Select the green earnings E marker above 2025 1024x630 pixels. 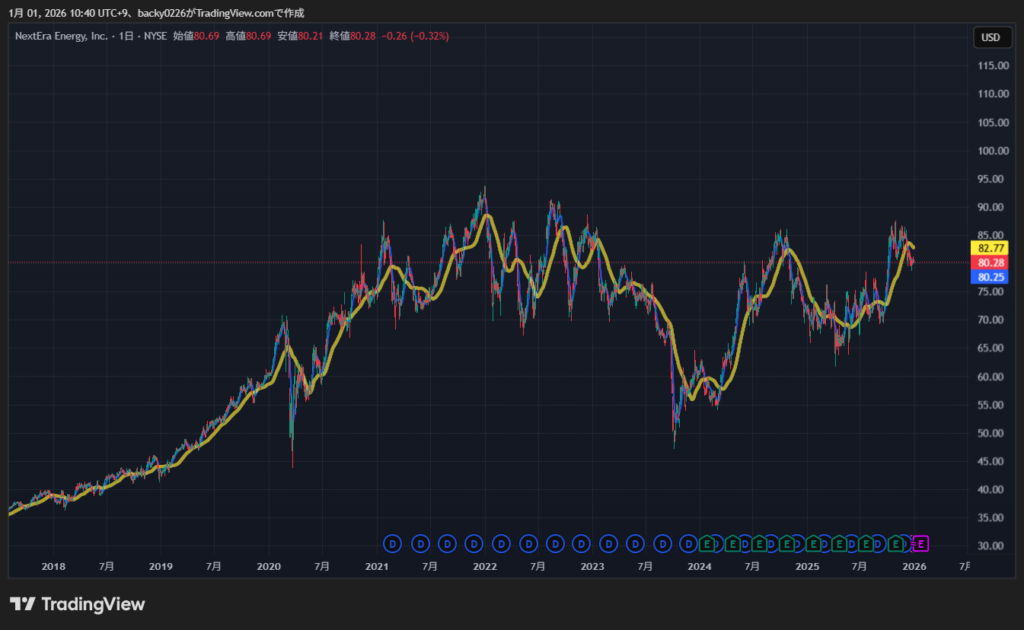[x=813, y=544]
